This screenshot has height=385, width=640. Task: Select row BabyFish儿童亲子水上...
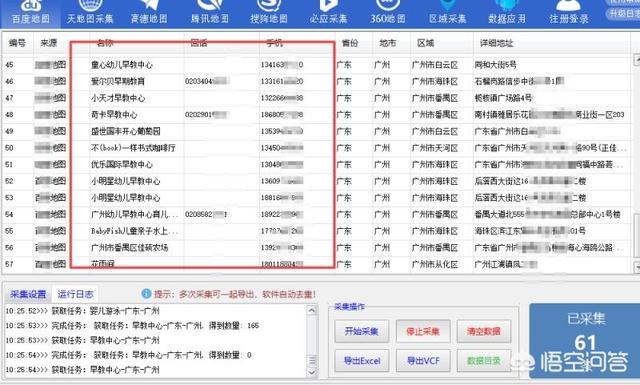316,231
